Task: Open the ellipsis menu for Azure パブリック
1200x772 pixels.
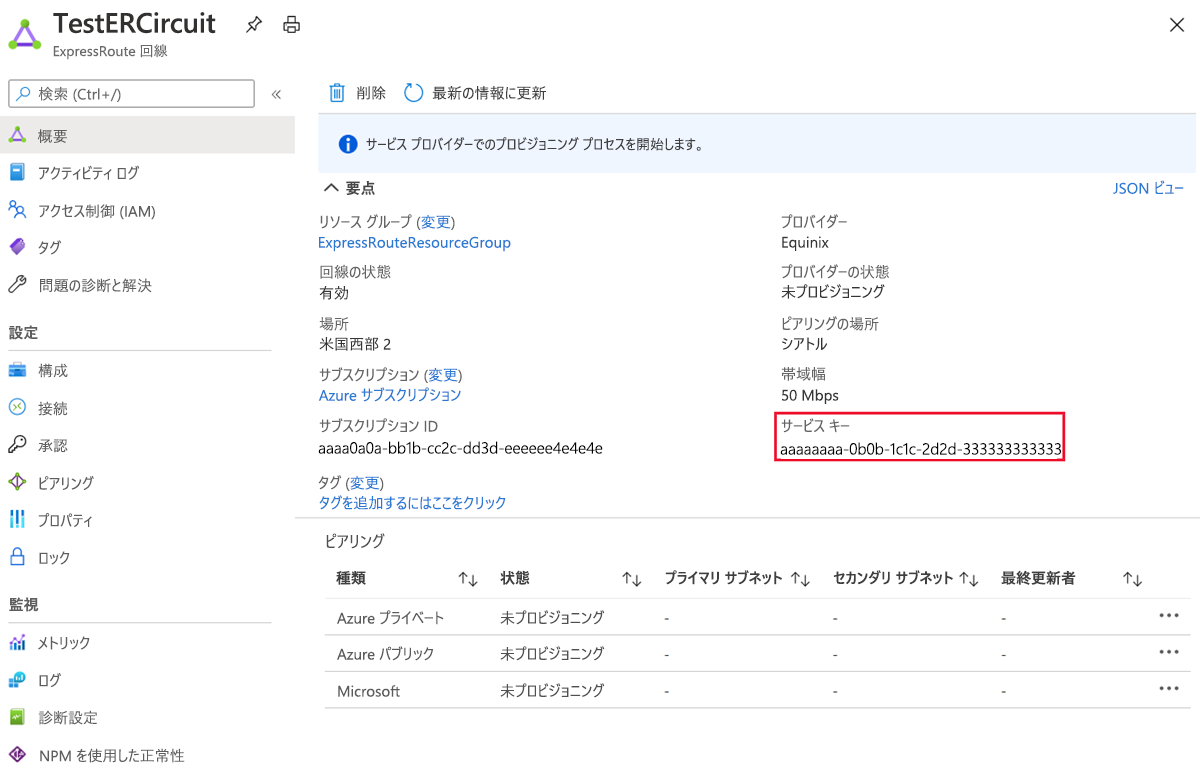Action: [x=1168, y=652]
